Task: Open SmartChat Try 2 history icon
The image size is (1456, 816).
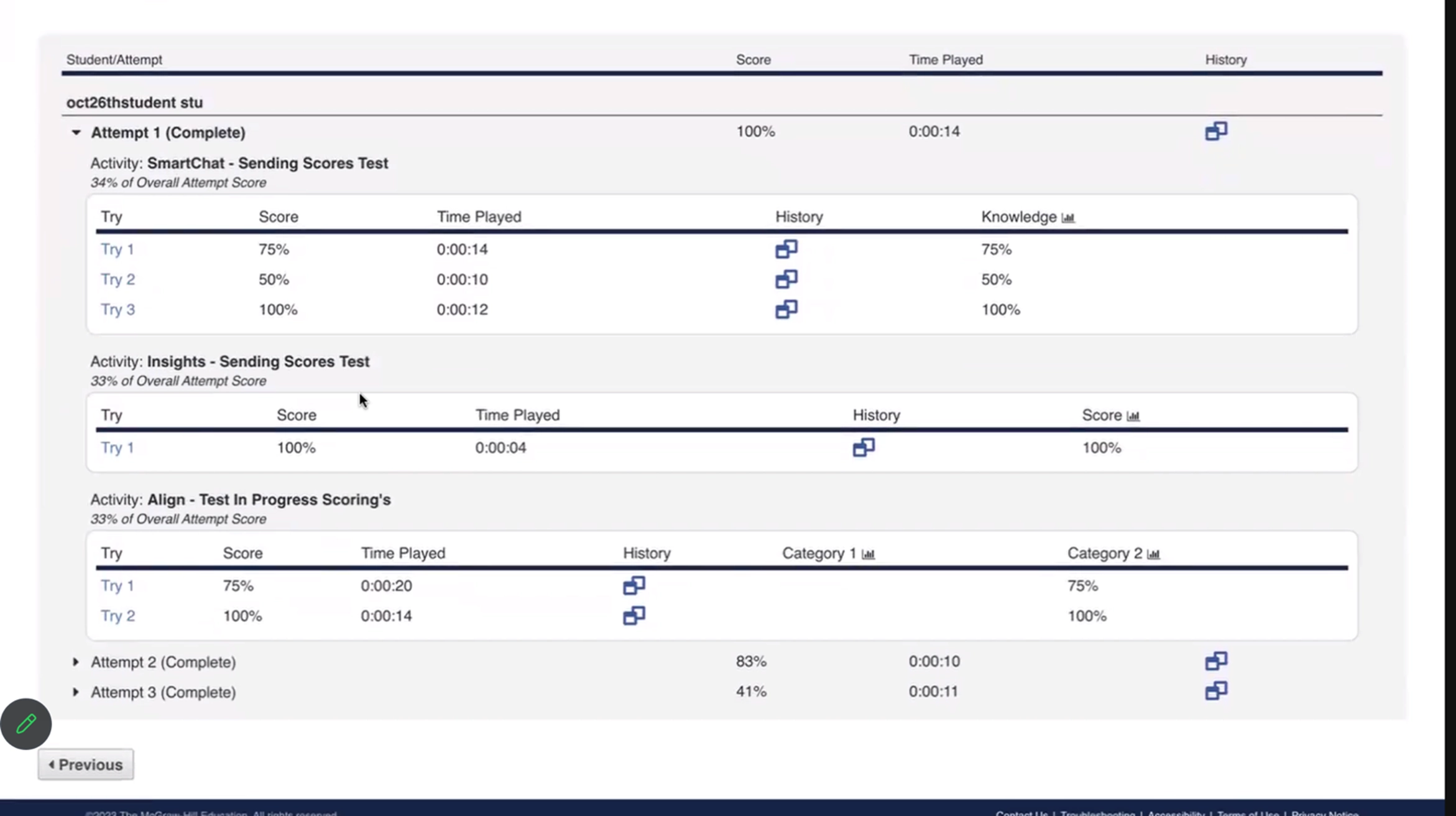Action: pyautogui.click(x=786, y=279)
